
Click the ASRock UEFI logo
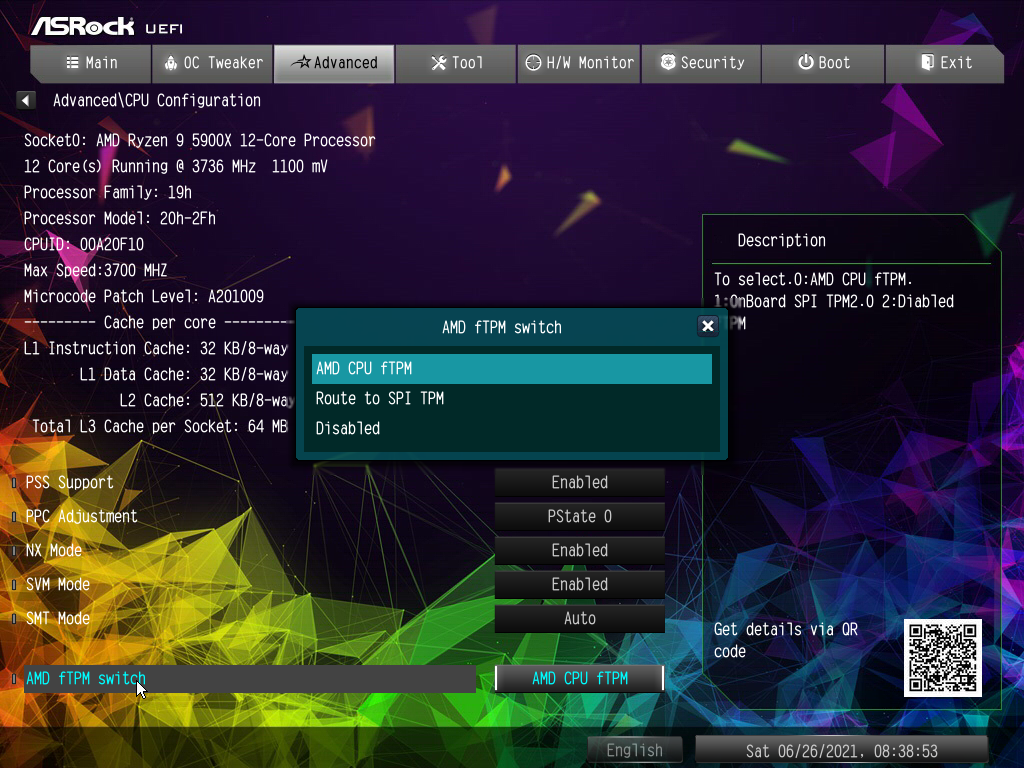pyautogui.click(x=107, y=26)
